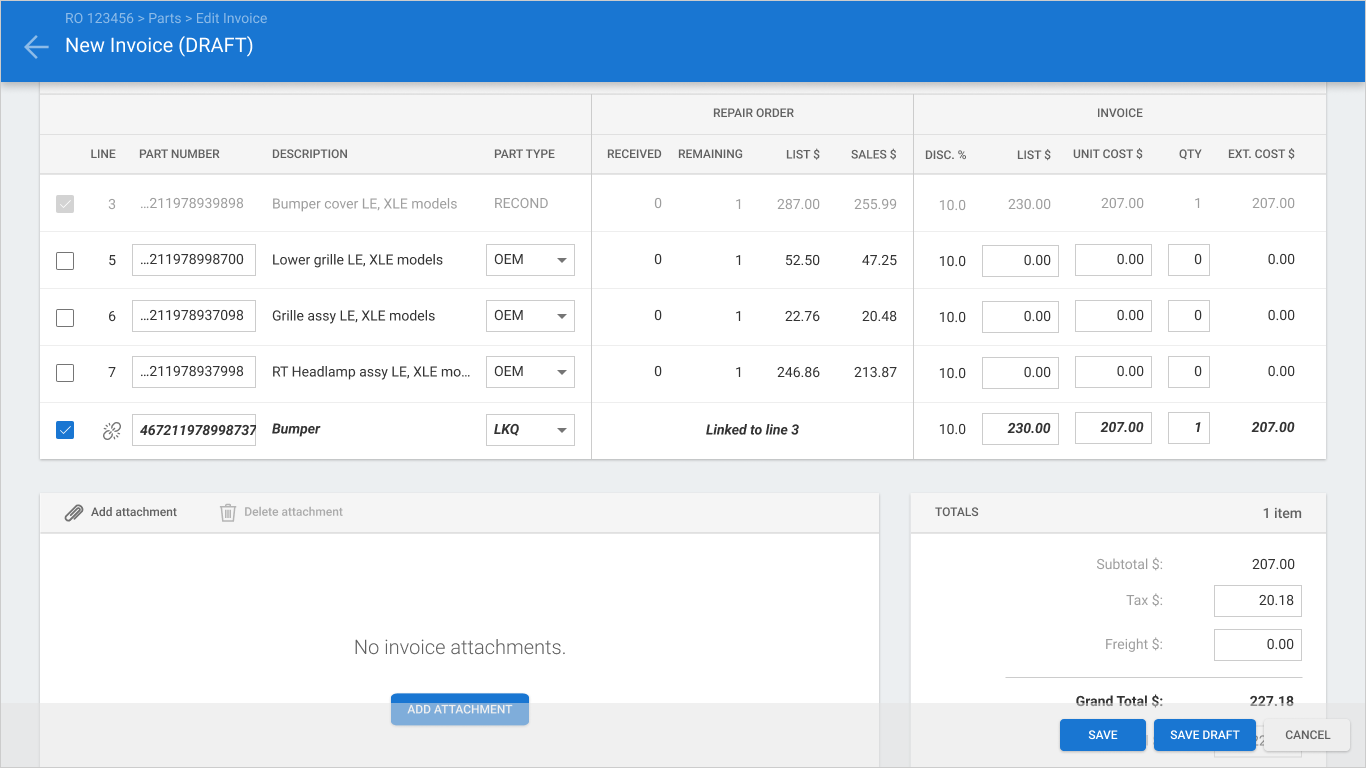Click the Freight $ input field
The image size is (1366, 768).
[x=1258, y=645]
